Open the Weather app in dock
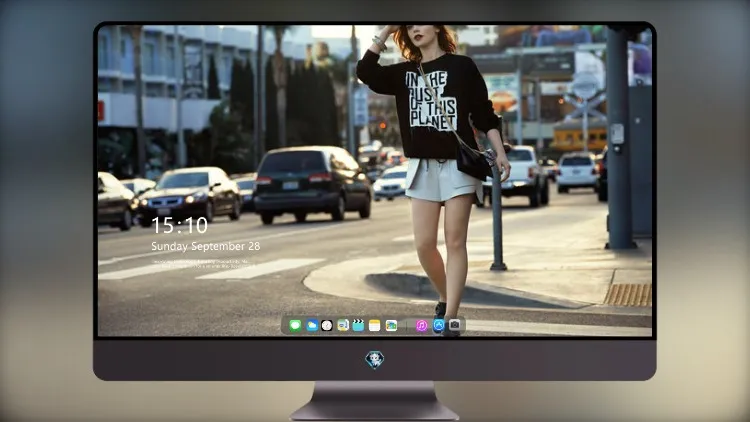 point(311,325)
